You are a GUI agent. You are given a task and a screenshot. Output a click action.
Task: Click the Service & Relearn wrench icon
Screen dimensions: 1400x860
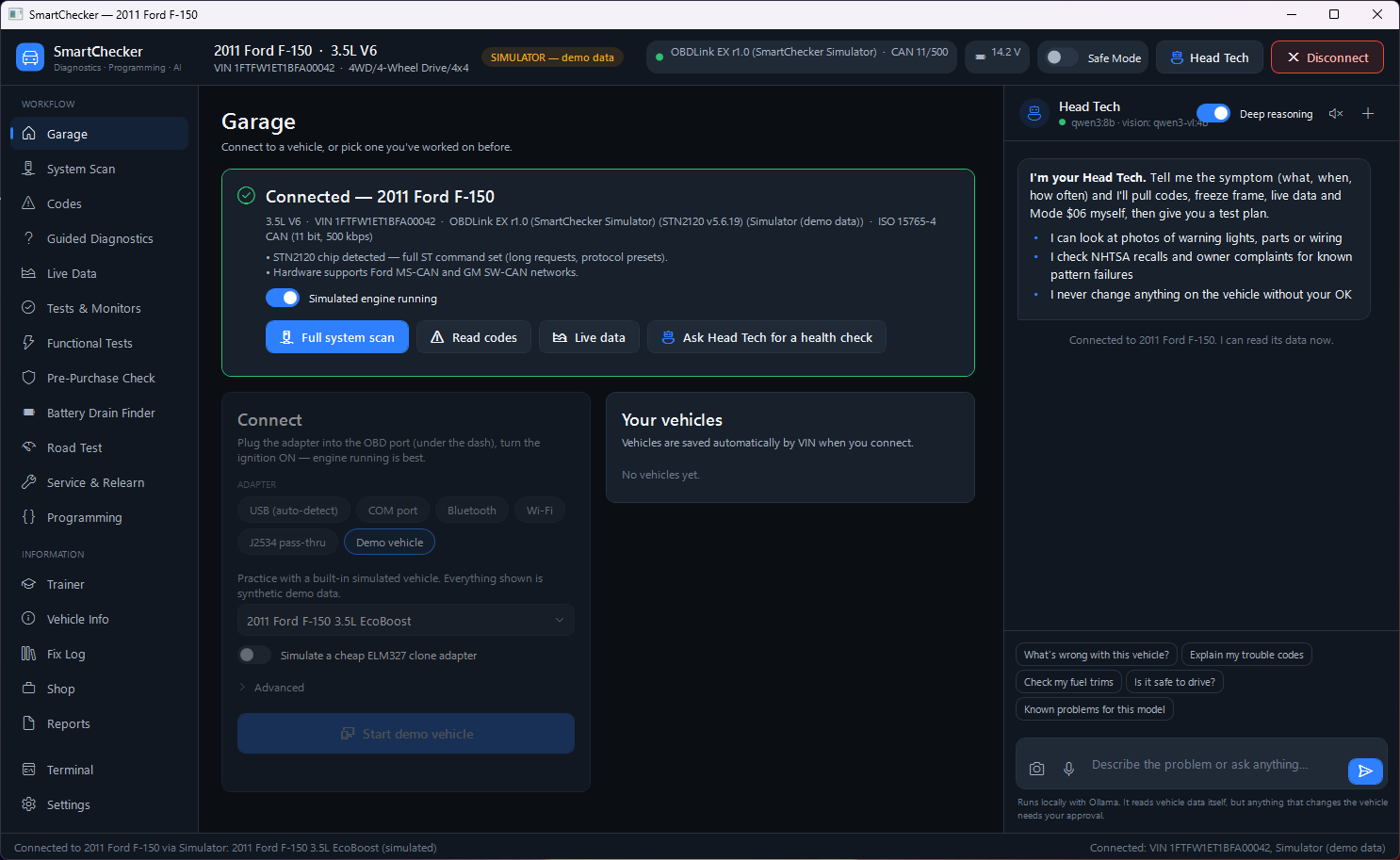coord(28,482)
